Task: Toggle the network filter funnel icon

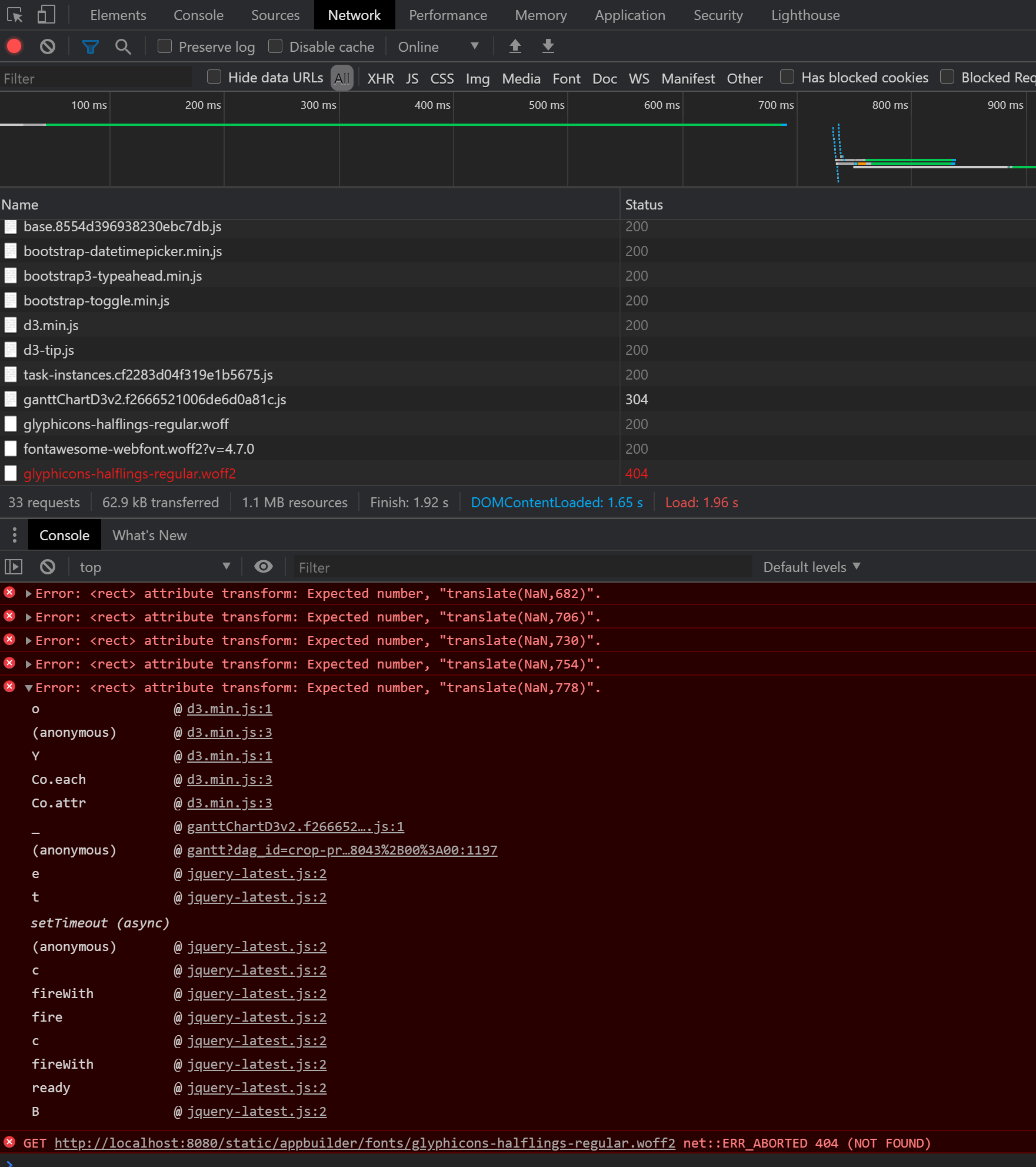Action: click(90, 46)
